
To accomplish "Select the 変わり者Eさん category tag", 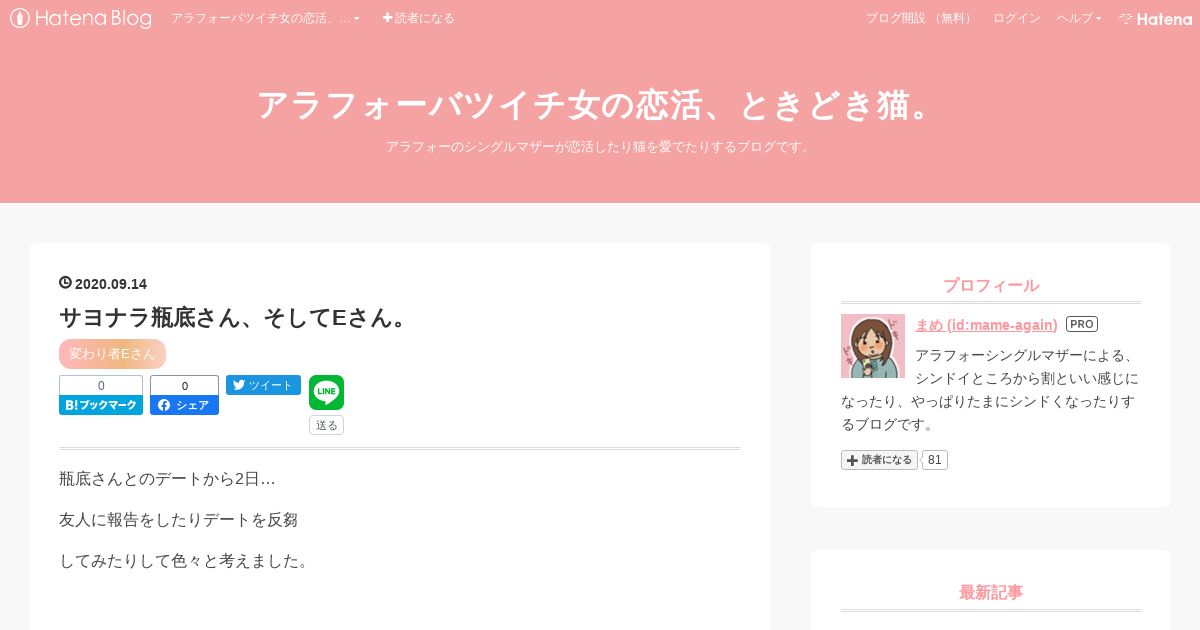I will click(x=112, y=354).
